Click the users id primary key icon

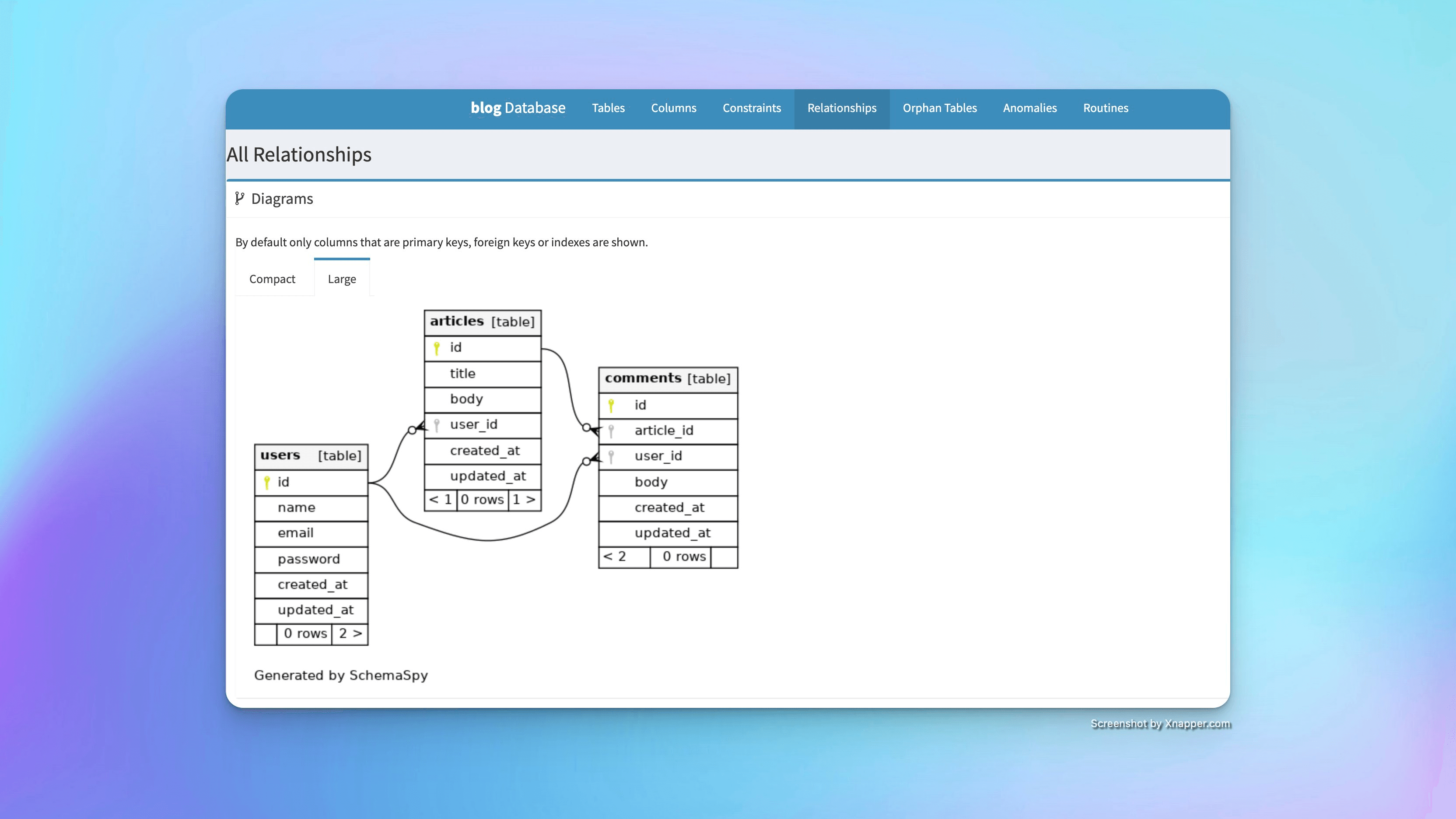[x=267, y=482]
